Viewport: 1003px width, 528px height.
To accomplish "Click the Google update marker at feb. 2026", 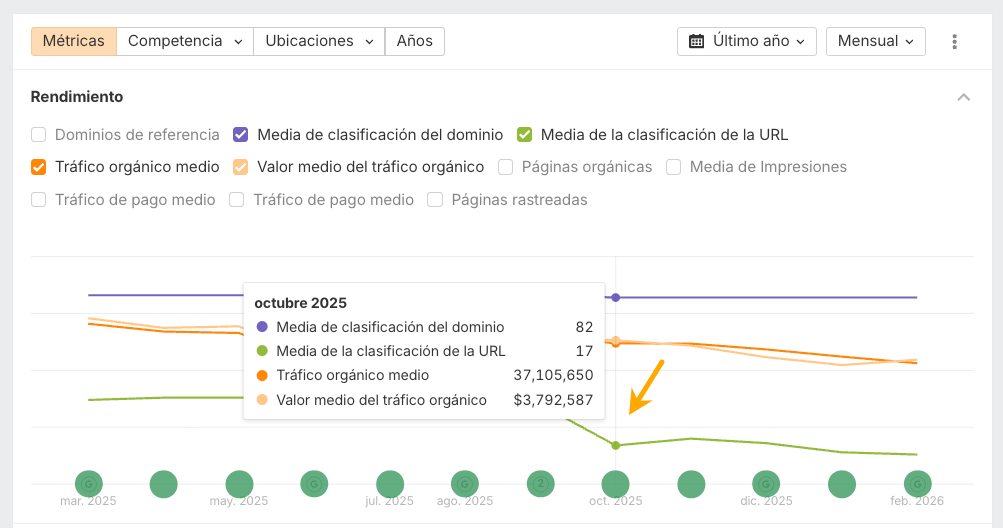I will pos(917,484).
